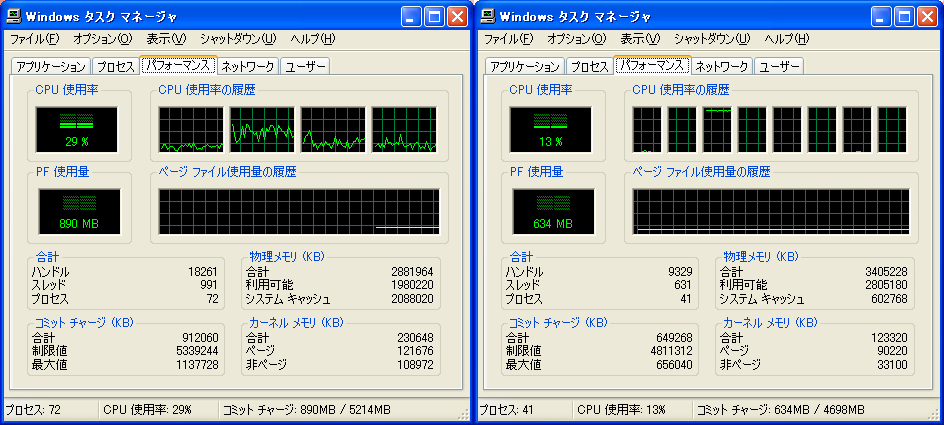
Task: Minimize the Task Manager window showing 29% CPU
Action: point(411,17)
